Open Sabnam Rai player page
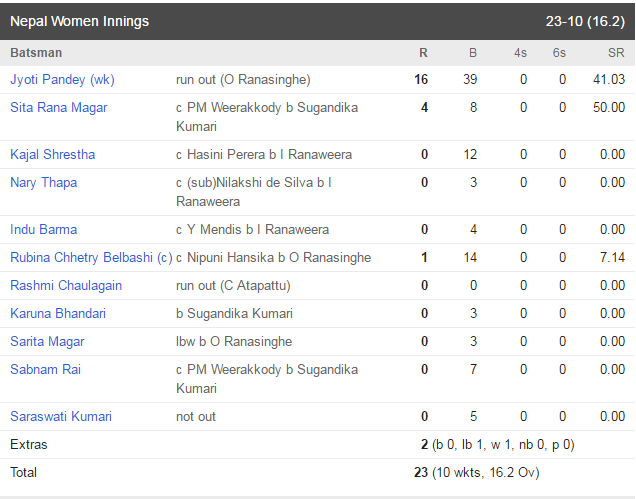Image resolution: width=636 pixels, height=499 pixels. click(45, 370)
